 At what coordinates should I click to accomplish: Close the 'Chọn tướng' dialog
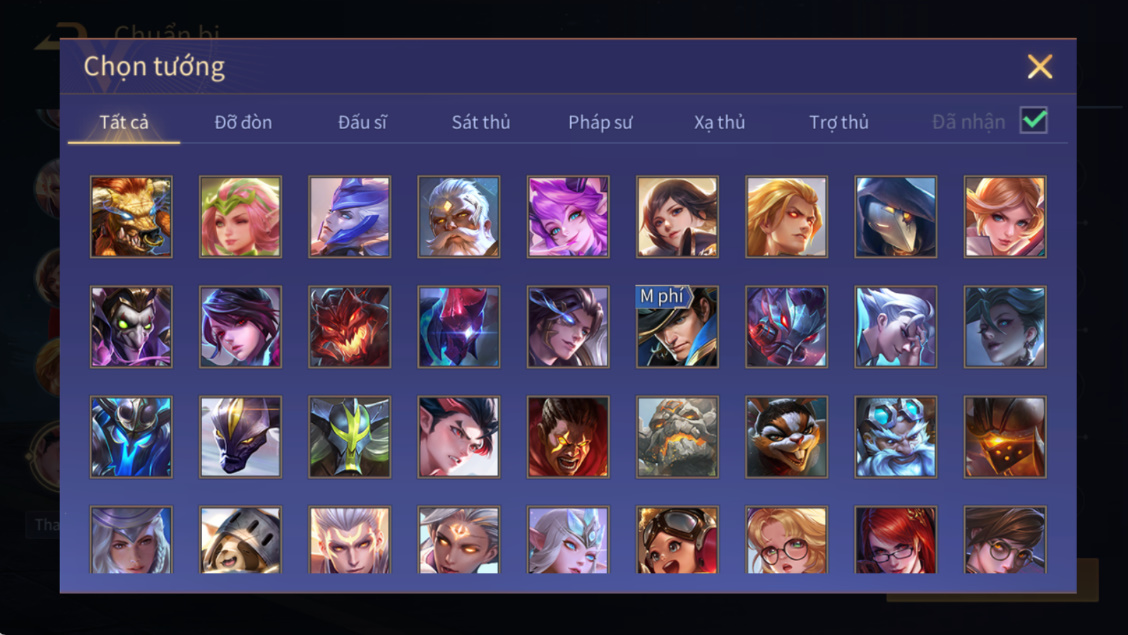1040,66
